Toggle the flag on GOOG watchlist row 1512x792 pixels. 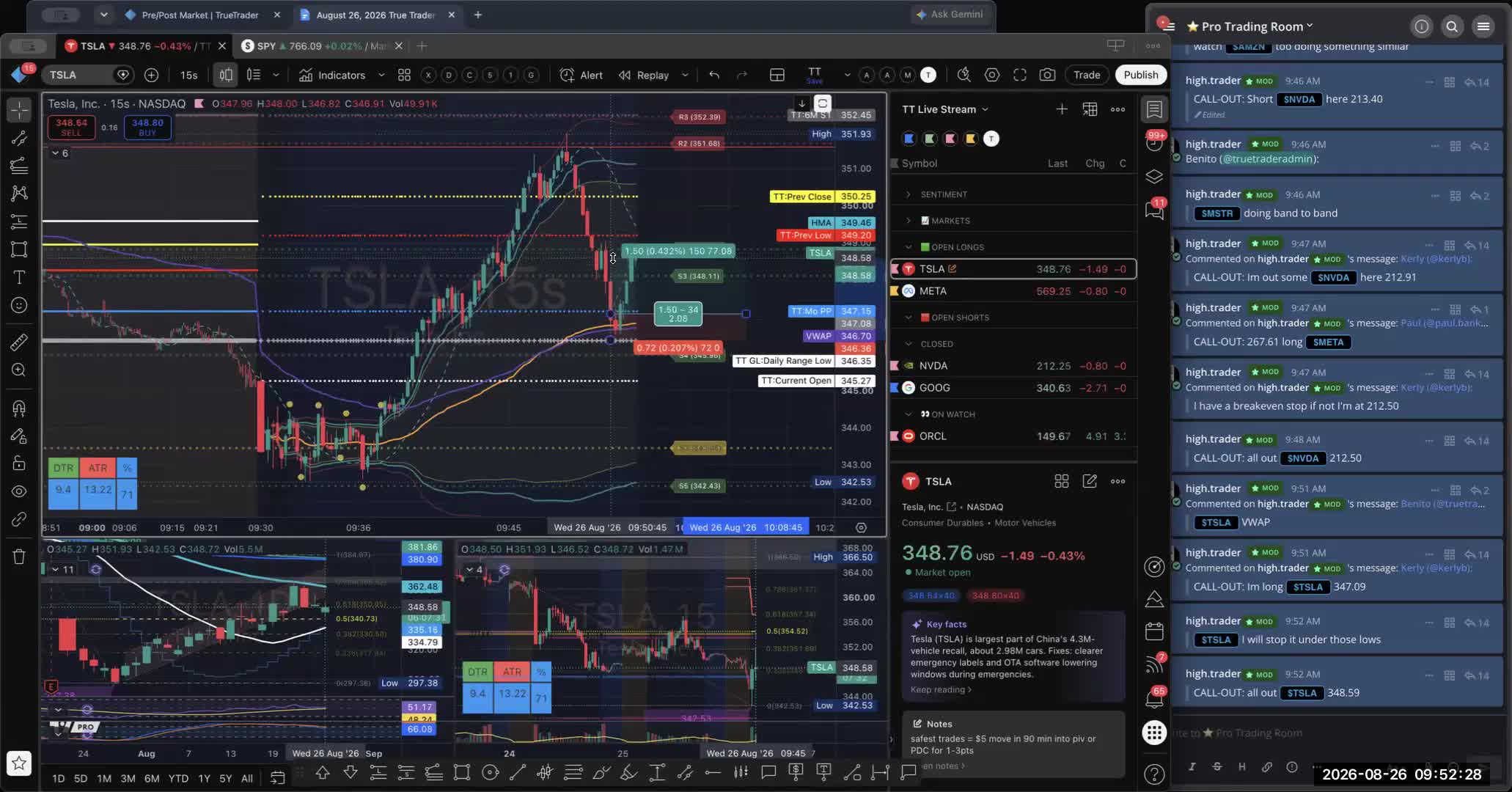point(895,388)
